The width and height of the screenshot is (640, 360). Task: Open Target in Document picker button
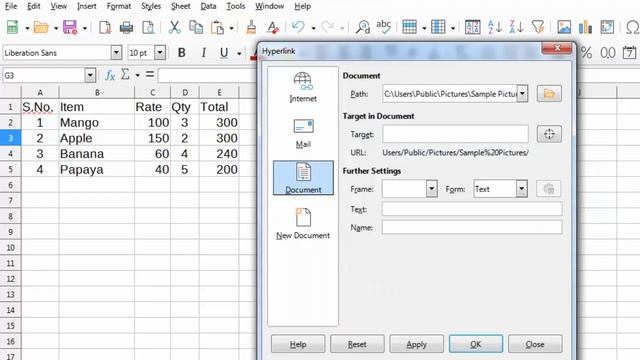pos(549,134)
